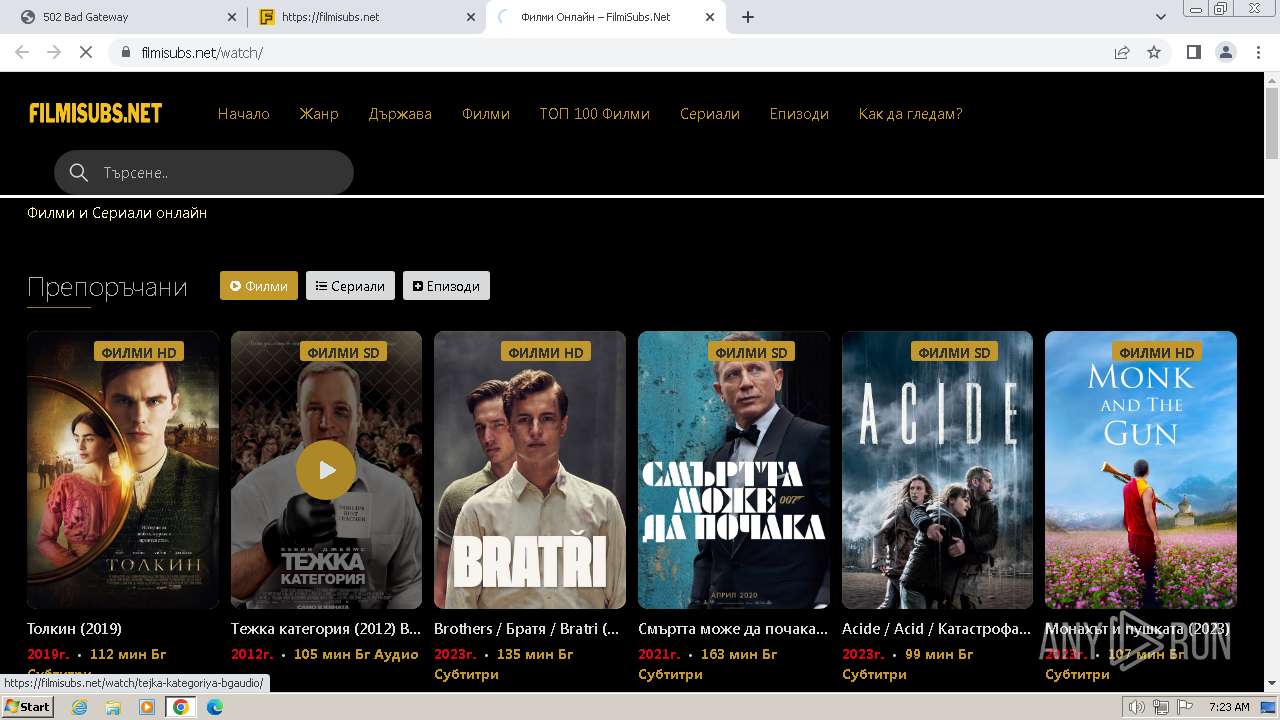1280x720 pixels.
Task: Open Acide movie poster
Action: pos(937,470)
